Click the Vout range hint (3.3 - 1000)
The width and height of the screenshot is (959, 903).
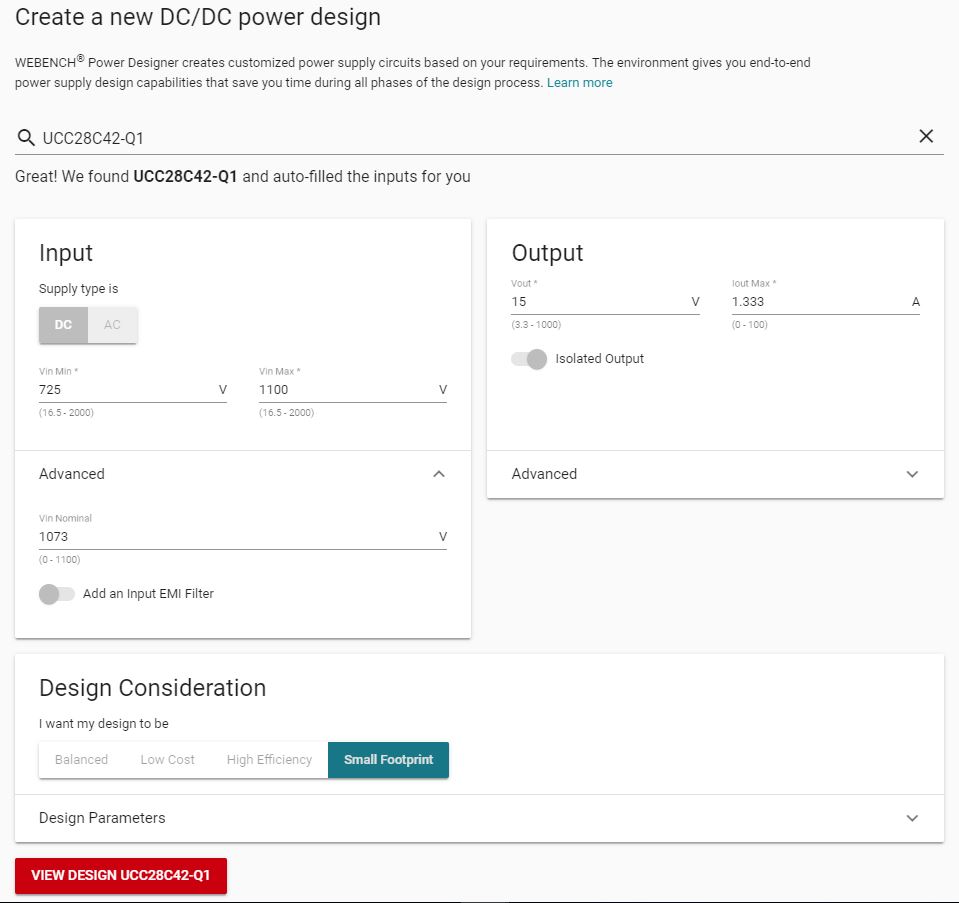click(x=536, y=325)
